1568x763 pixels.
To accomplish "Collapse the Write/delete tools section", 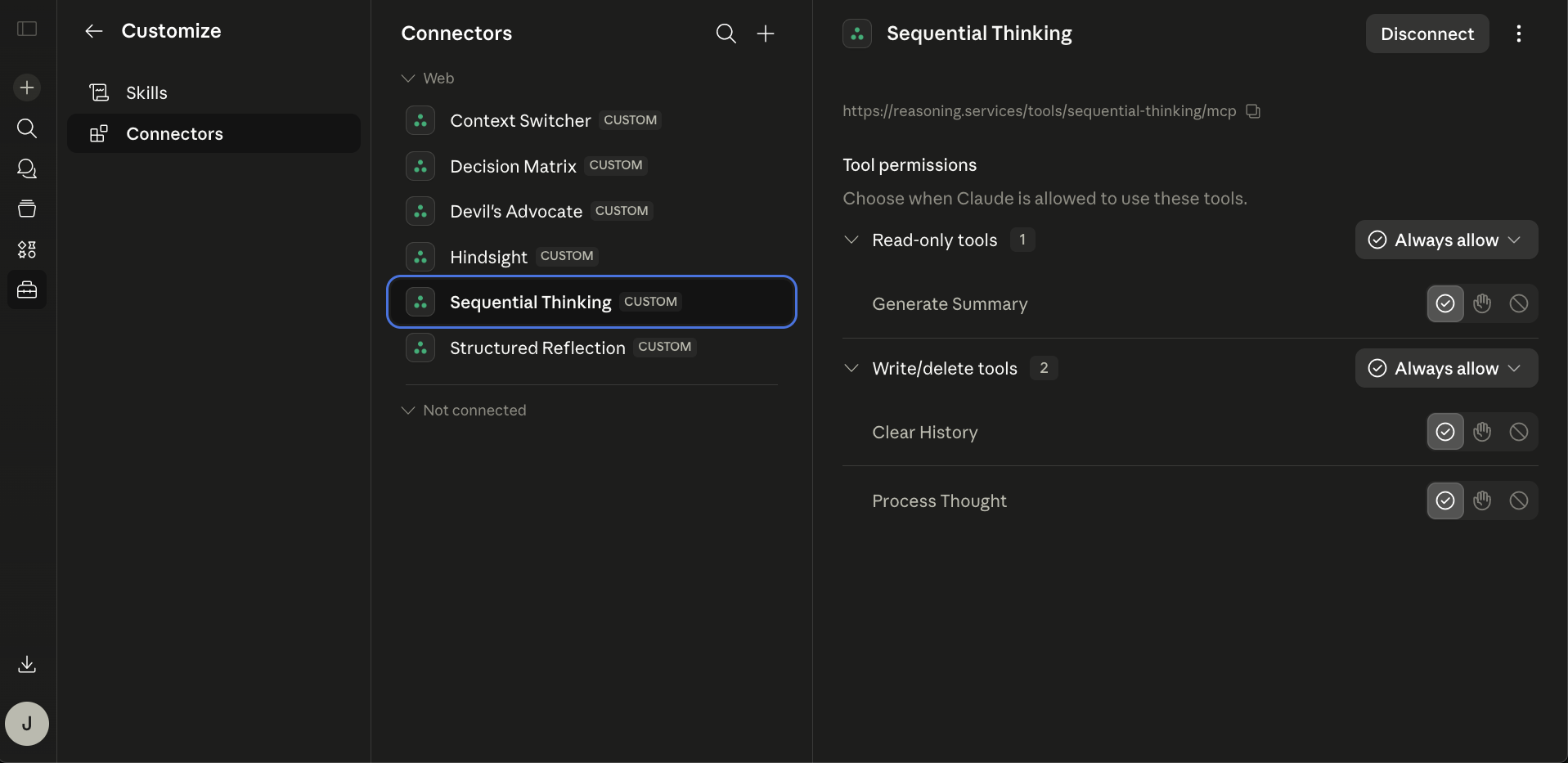I will pos(851,368).
